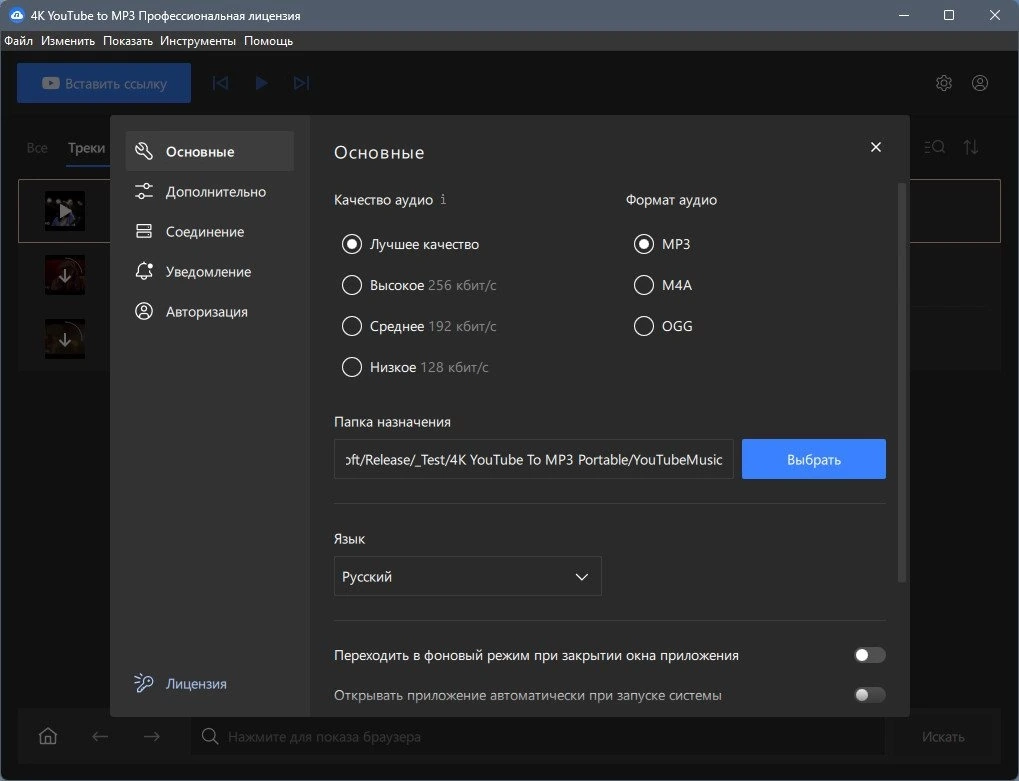The height and width of the screenshot is (781, 1019).
Task: Open the account profile icon
Action: (x=980, y=83)
